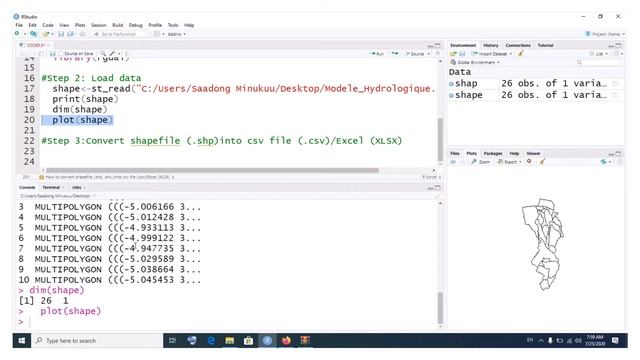This screenshot has height=360, width=640.
Task: Maximize the Console pane with its icon
Action: [438, 188]
